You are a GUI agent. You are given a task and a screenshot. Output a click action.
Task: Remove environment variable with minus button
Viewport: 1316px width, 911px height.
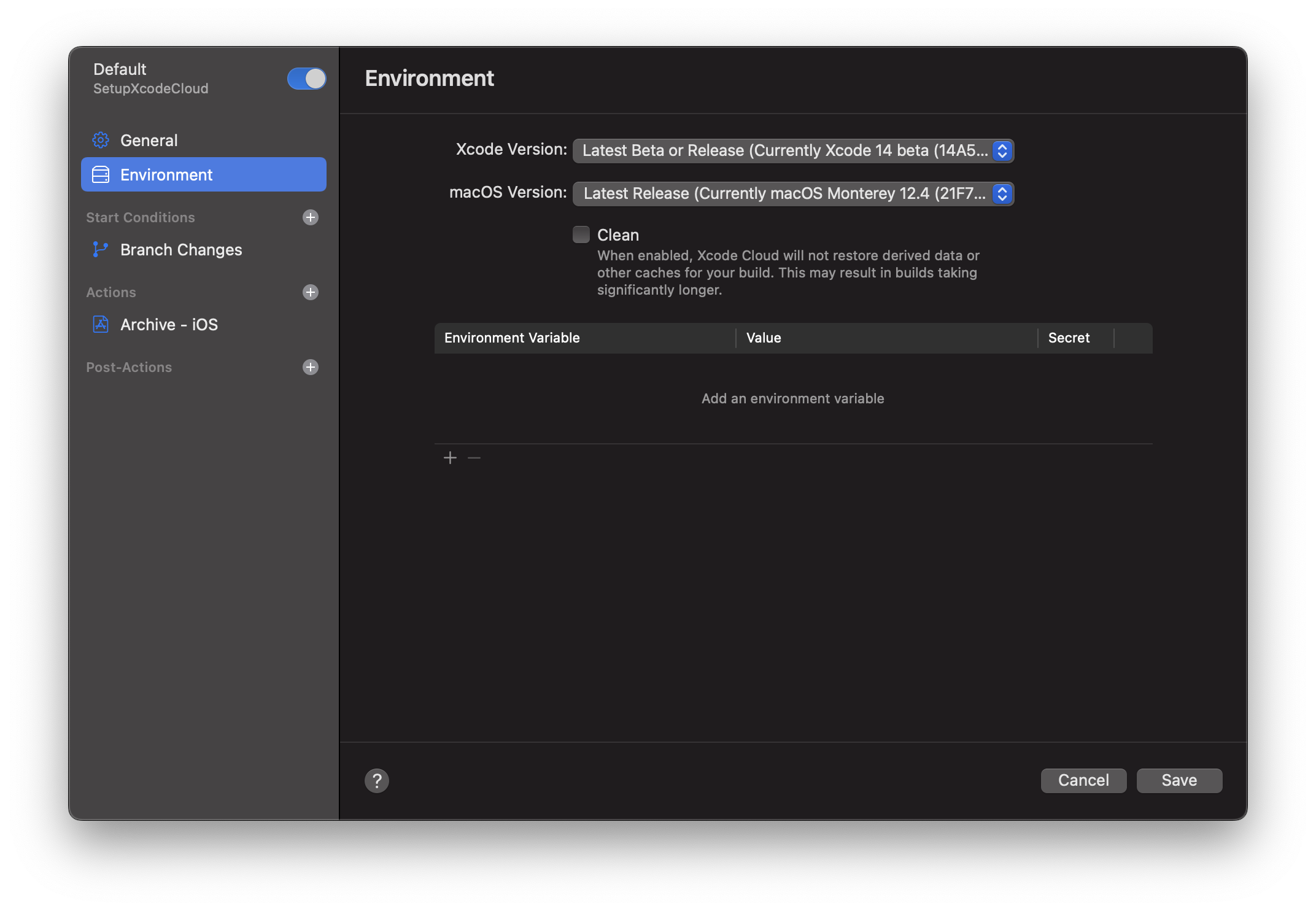point(474,458)
